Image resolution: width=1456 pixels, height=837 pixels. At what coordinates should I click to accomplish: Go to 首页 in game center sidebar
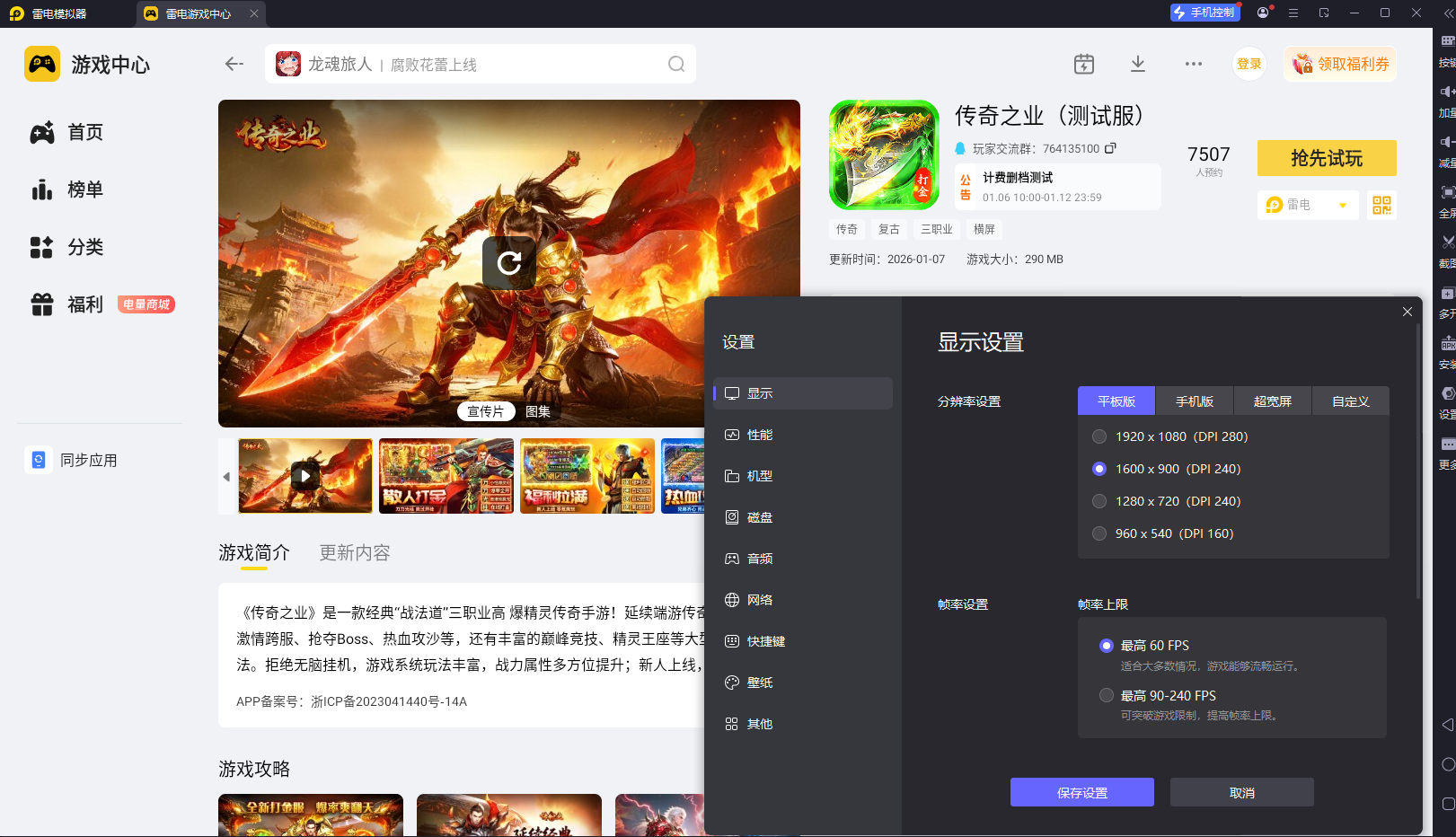coord(67,133)
